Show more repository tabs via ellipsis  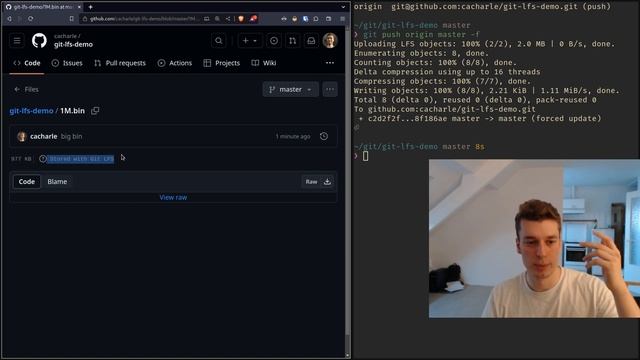click(330, 63)
